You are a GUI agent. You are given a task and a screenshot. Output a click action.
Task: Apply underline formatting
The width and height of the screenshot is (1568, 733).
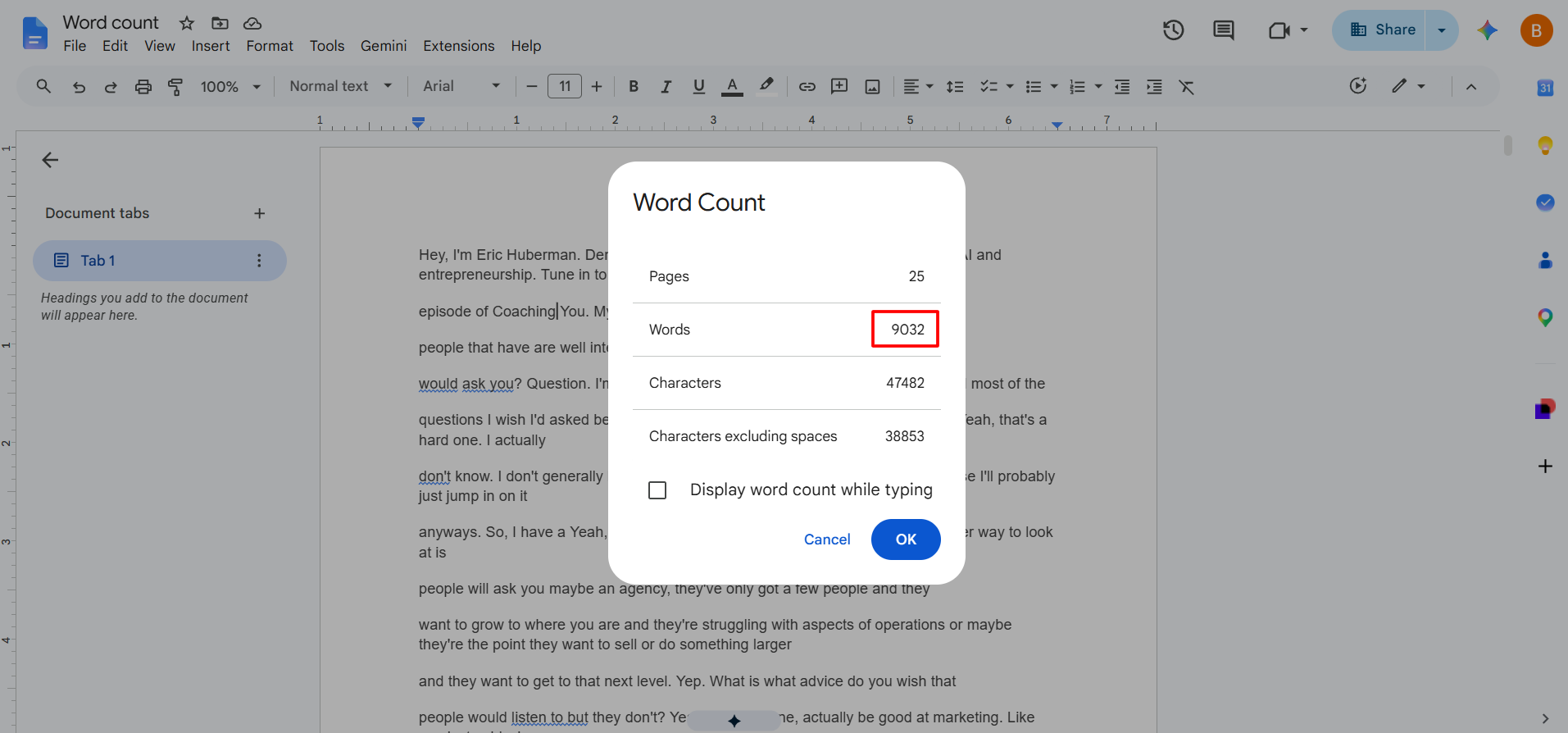tap(699, 86)
